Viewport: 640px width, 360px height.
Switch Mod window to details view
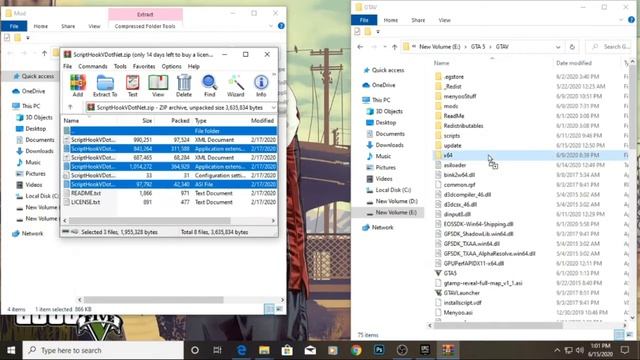pos(269,309)
